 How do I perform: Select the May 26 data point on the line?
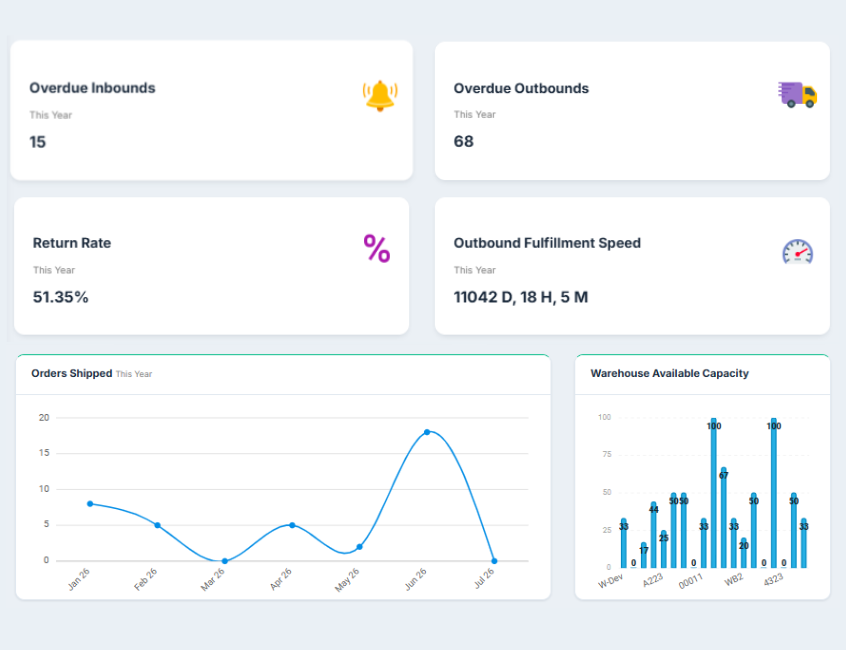coord(359,547)
